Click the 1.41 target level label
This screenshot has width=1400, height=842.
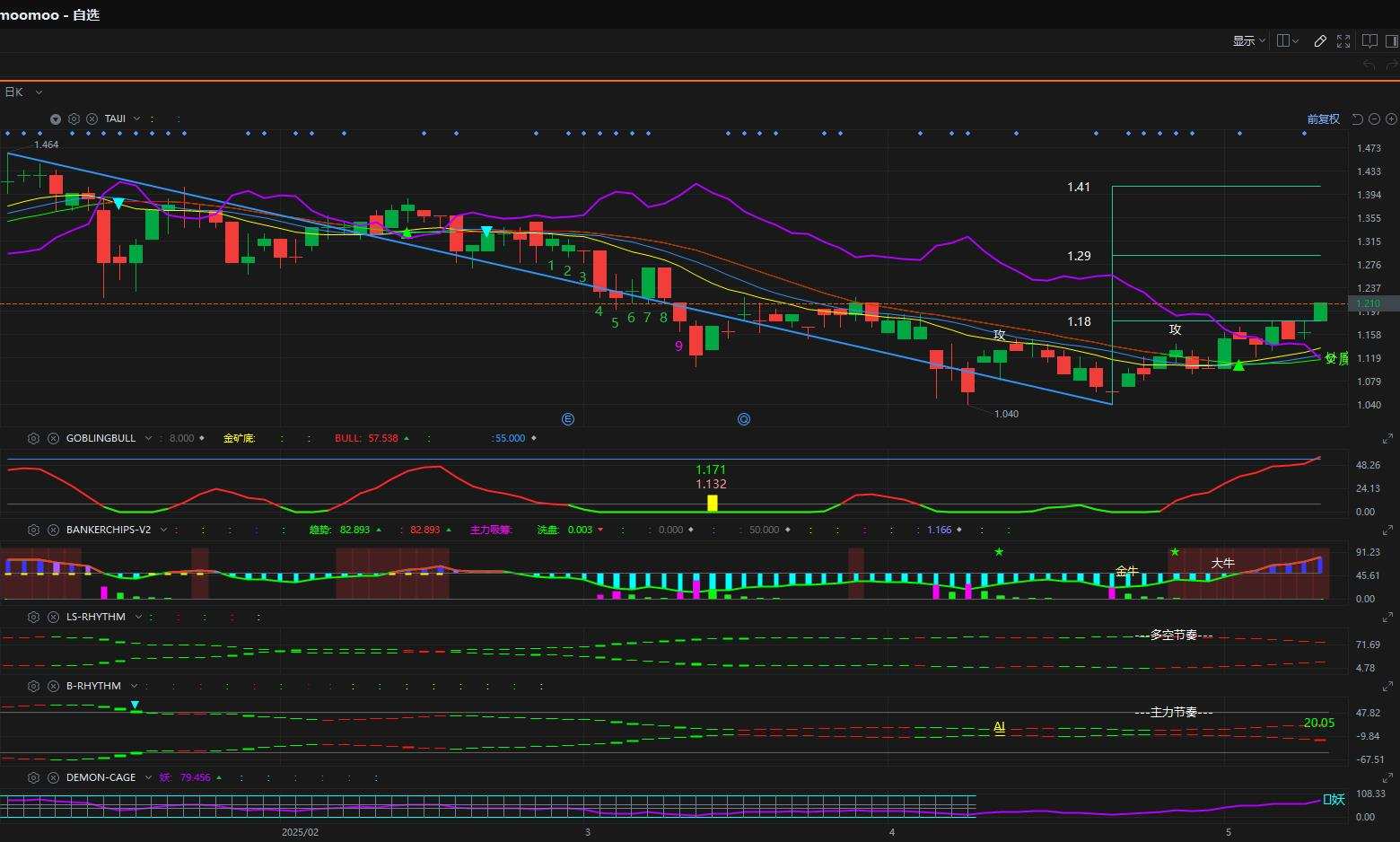[1079, 187]
